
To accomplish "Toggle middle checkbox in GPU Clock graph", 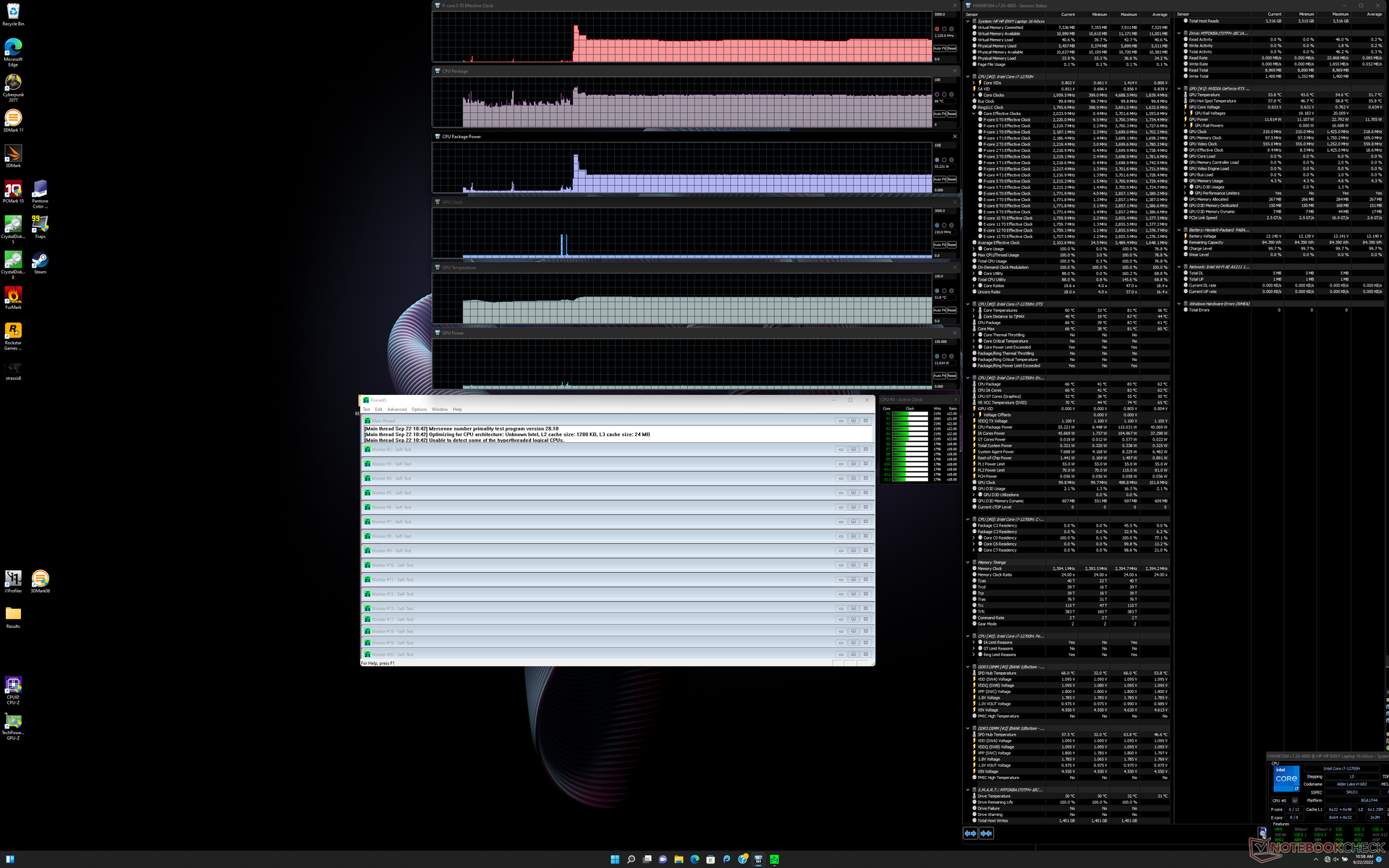I will point(944,226).
